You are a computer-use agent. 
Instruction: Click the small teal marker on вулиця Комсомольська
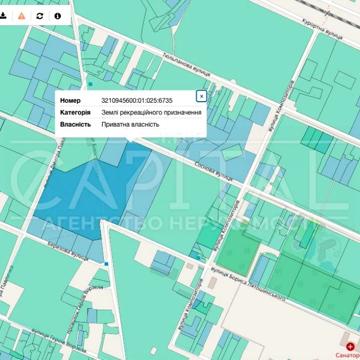[198, 257]
